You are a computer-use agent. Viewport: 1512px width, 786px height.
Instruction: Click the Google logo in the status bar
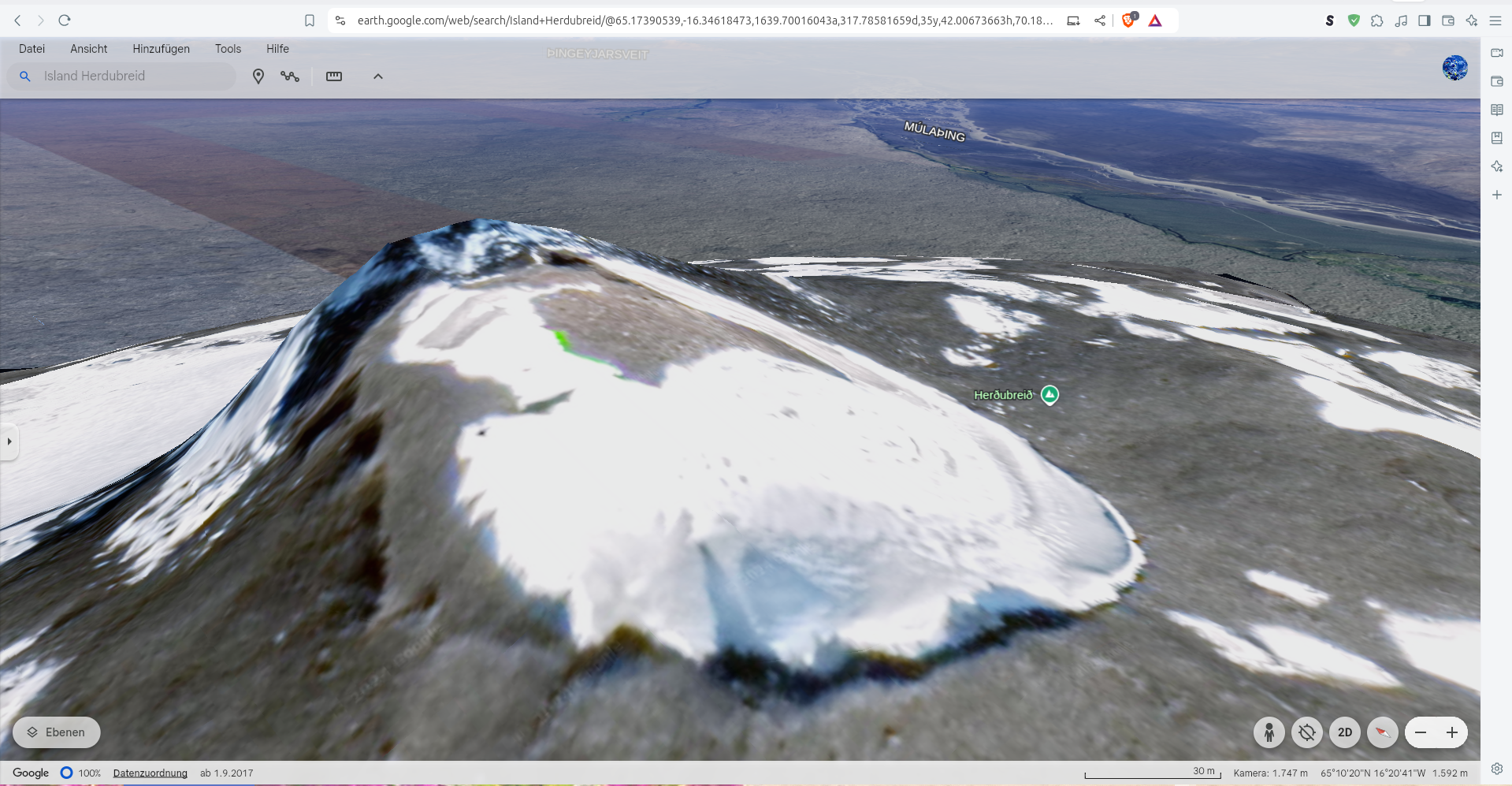click(31, 773)
